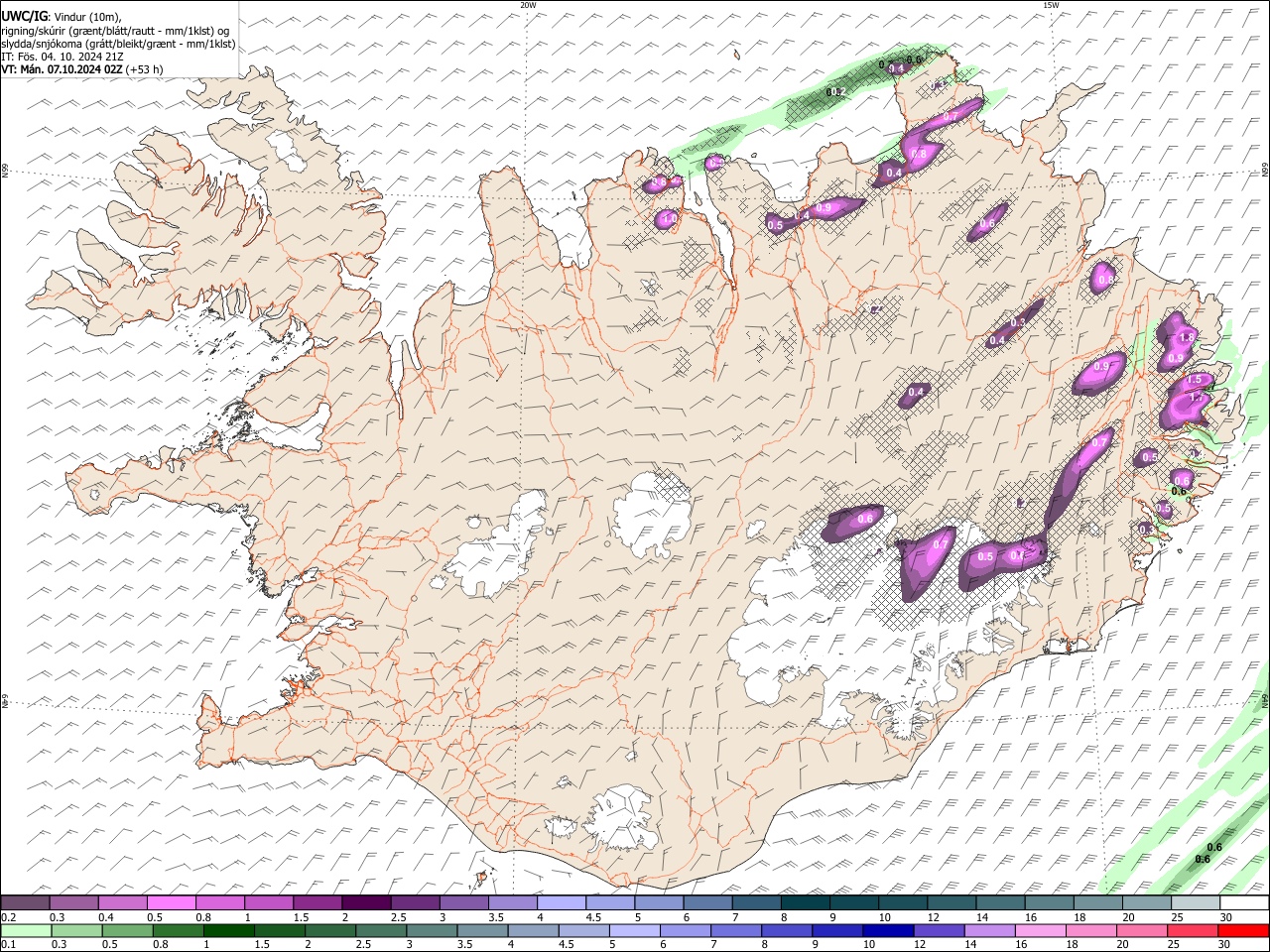This screenshot has height=952, width=1270.
Task: Click the 15W longitude label at top
Action: (1051, 5)
